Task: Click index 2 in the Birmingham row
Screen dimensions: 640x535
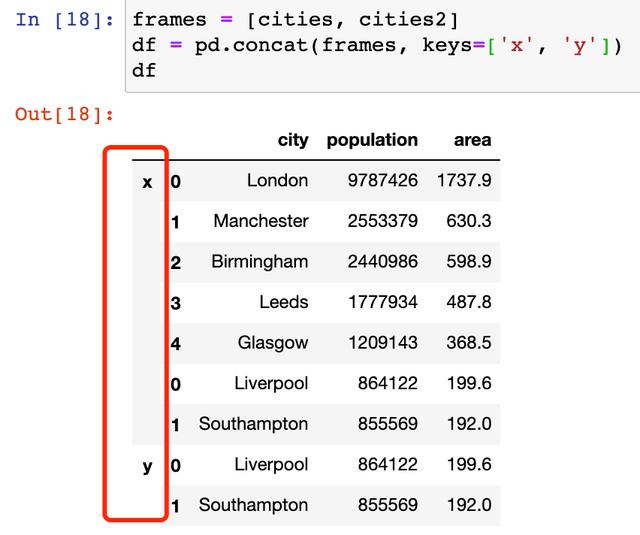Action: [176, 263]
